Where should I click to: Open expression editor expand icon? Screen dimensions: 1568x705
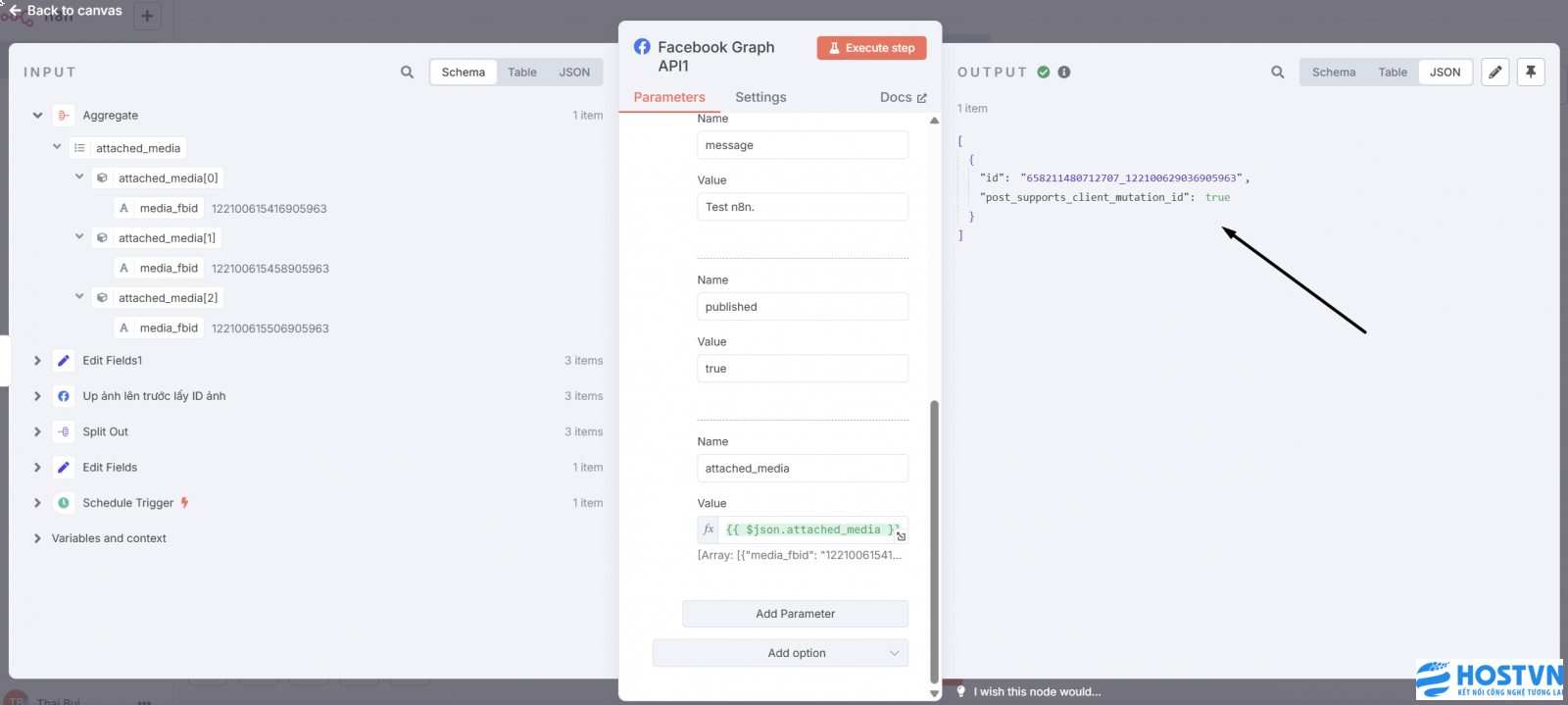coord(901,536)
